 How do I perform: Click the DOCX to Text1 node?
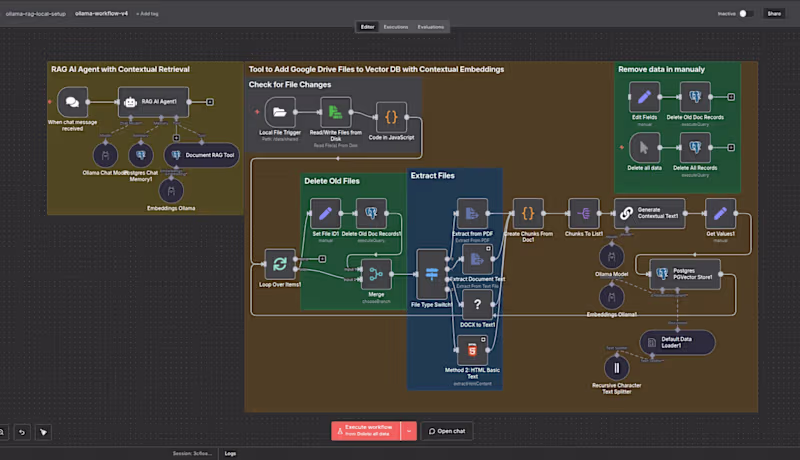click(x=477, y=305)
